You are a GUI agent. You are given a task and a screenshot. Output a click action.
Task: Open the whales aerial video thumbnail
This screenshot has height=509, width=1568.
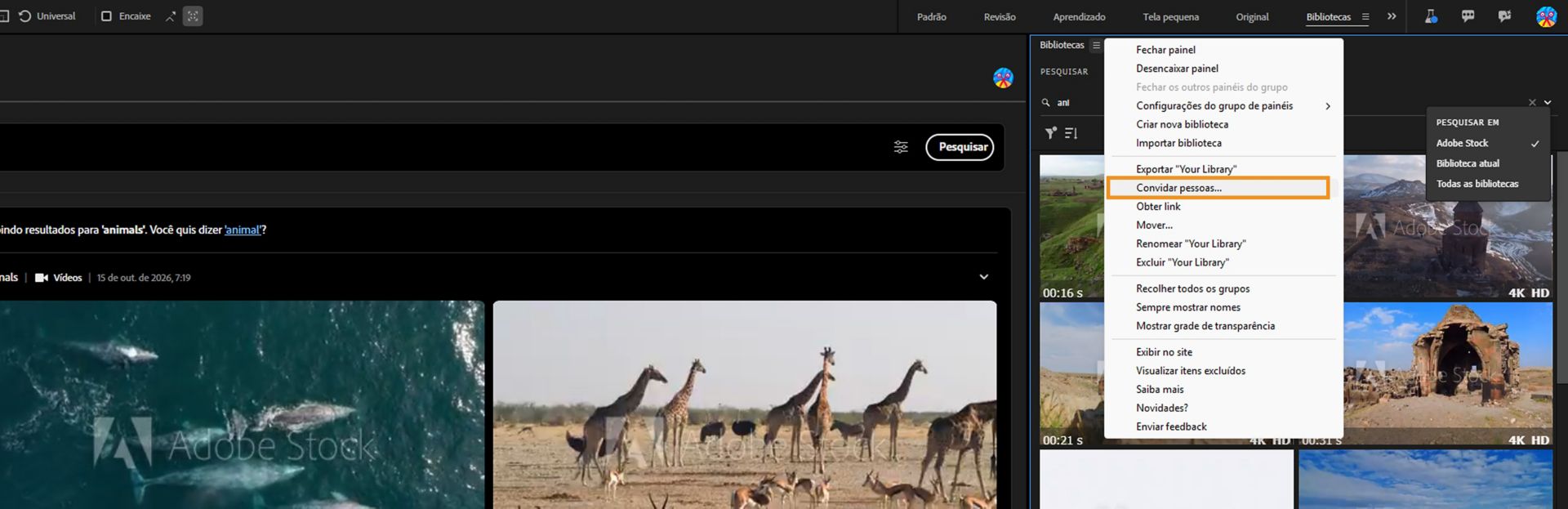(x=242, y=404)
